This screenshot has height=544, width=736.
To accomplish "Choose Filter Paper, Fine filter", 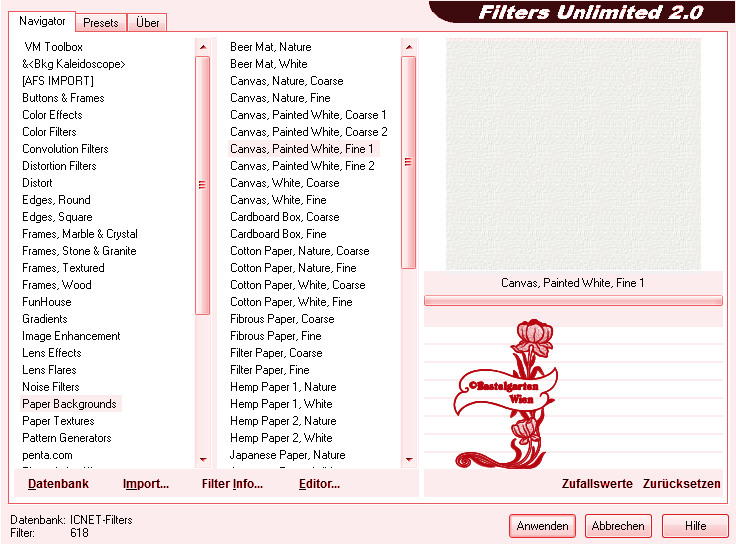I will (x=270, y=369).
